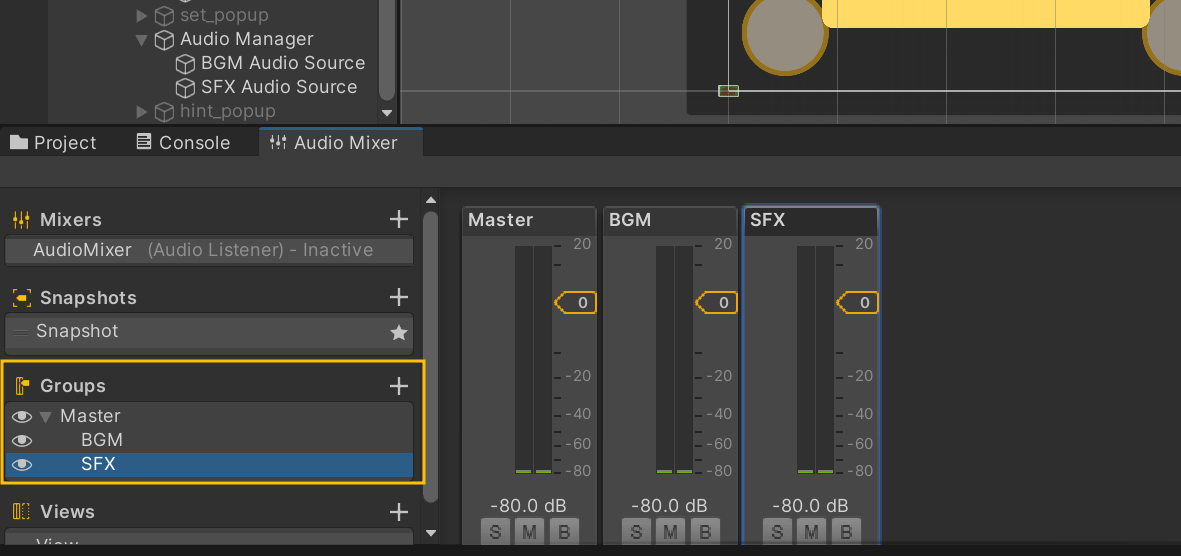Switch to the Console tab
Viewport: 1181px width, 556px height.
coord(183,142)
